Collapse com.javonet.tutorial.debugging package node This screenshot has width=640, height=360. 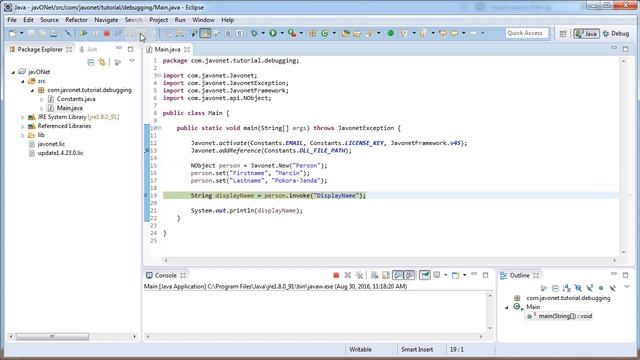32,90
